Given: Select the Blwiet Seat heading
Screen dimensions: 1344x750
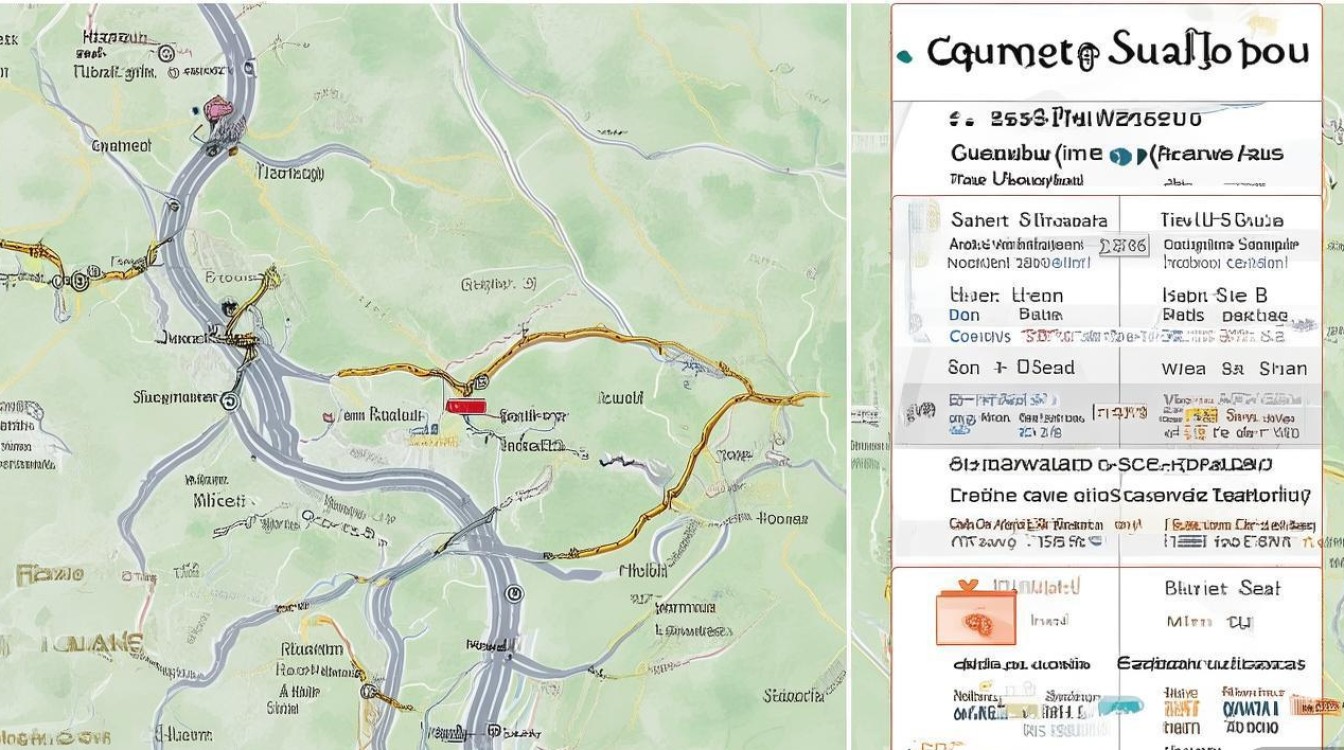Looking at the screenshot, I should (x=1222, y=589).
